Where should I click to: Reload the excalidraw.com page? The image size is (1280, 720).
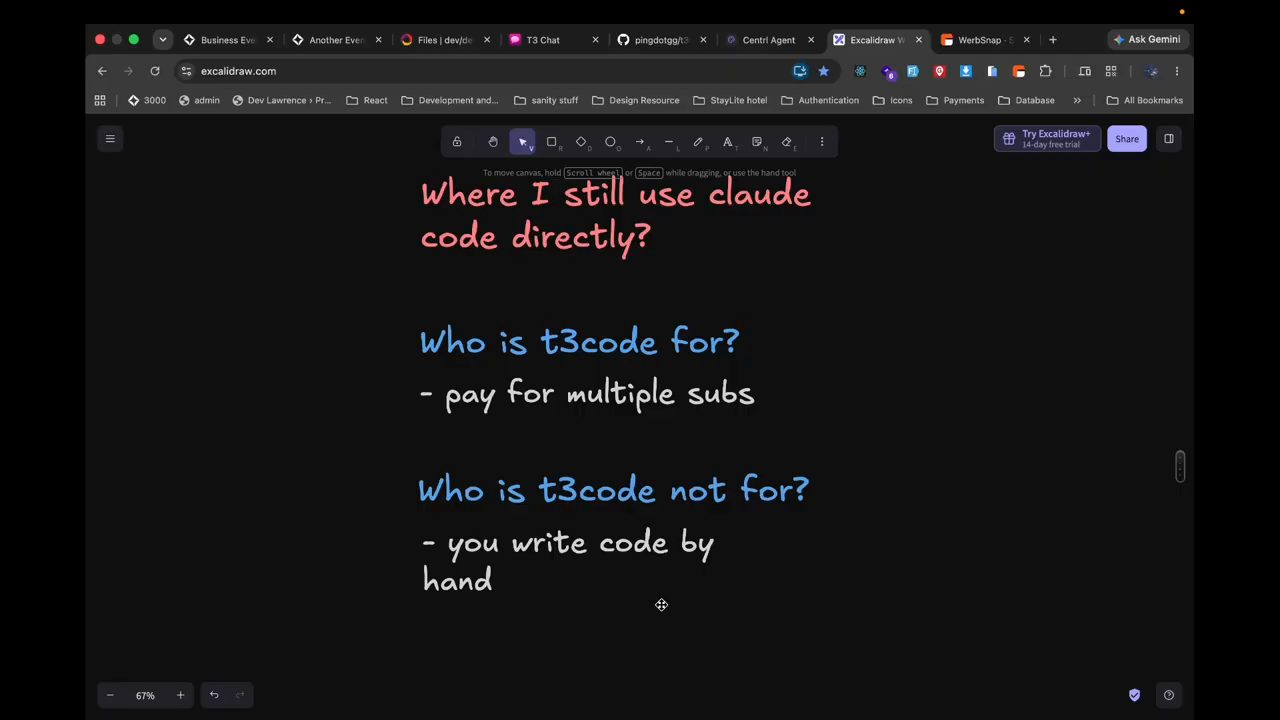point(155,71)
